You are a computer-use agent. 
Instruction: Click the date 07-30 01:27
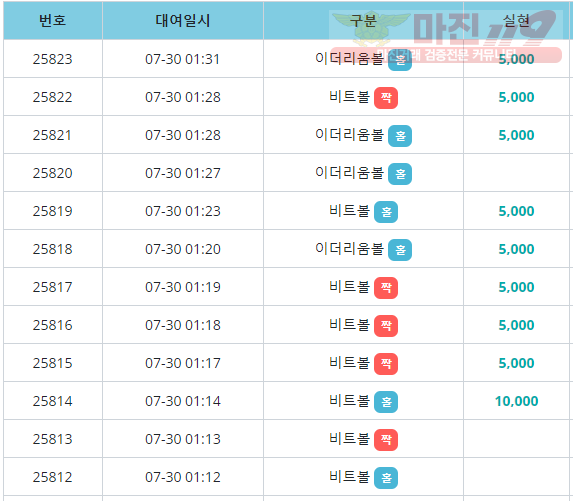point(183,173)
